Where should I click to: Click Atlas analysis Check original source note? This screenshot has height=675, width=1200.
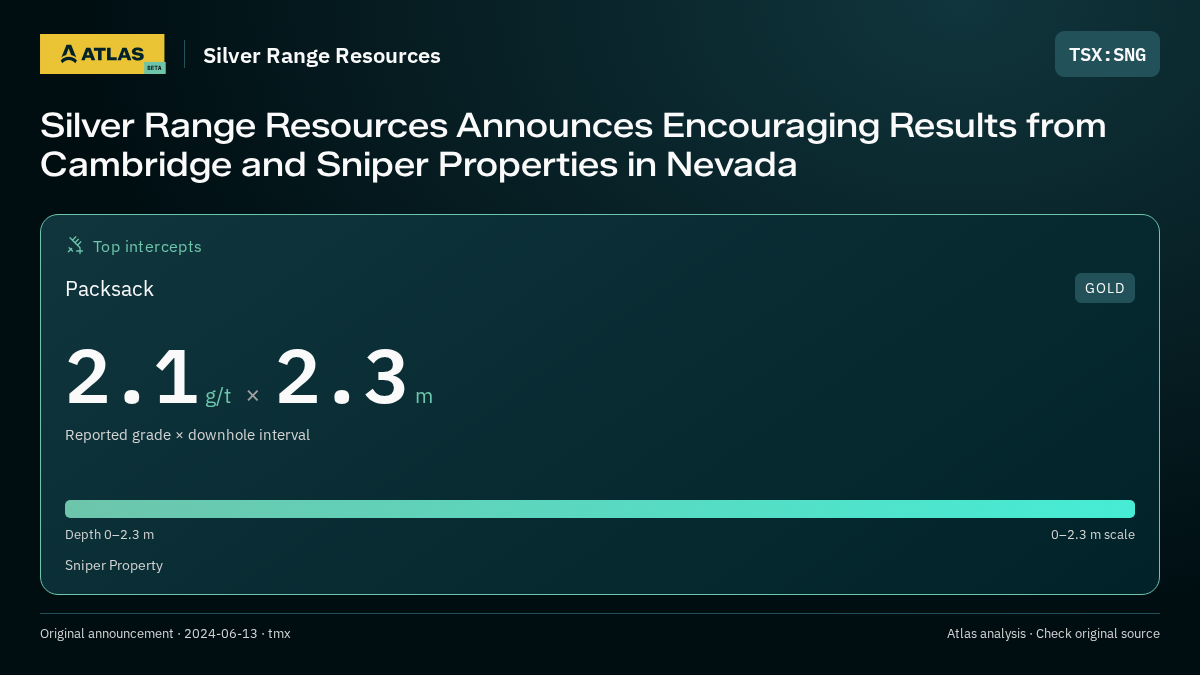1053,634
